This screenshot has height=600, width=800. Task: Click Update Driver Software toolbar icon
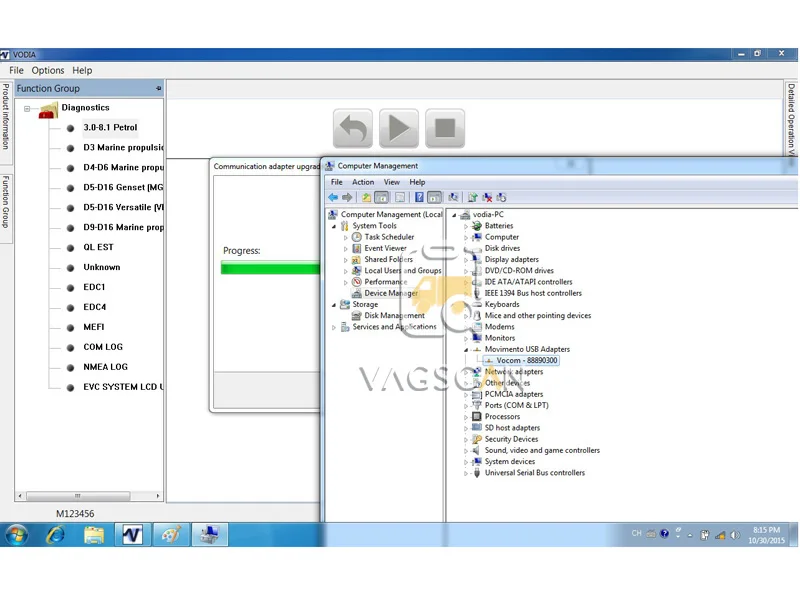tap(472, 197)
